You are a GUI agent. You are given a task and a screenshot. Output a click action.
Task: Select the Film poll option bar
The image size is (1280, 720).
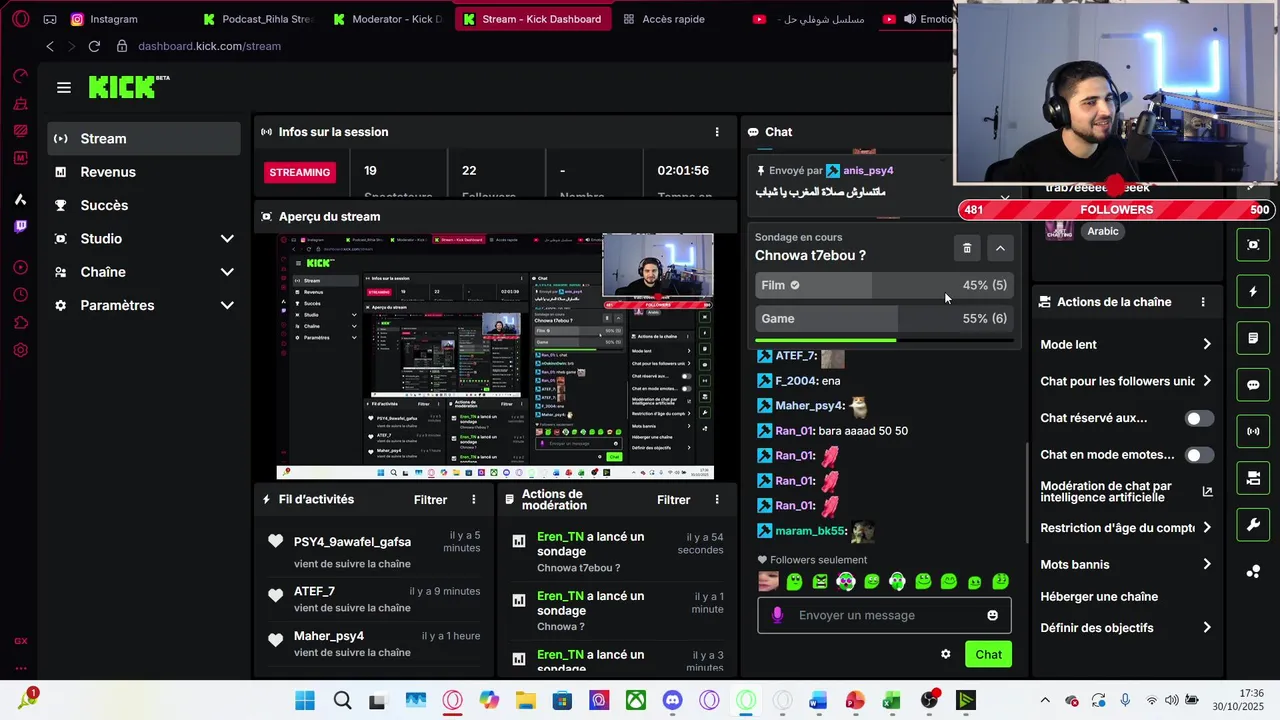(882, 285)
